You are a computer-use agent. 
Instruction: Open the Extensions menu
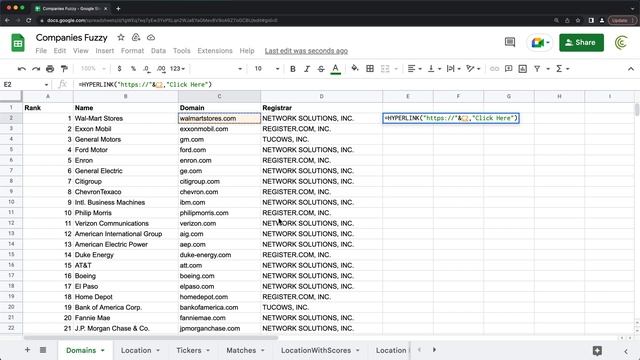pos(215,51)
